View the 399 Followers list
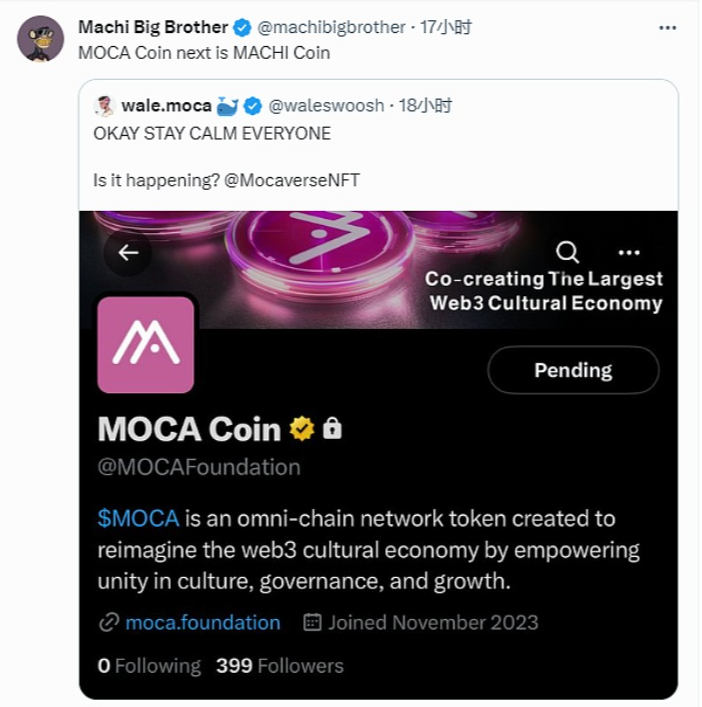702x707 pixels. point(280,665)
